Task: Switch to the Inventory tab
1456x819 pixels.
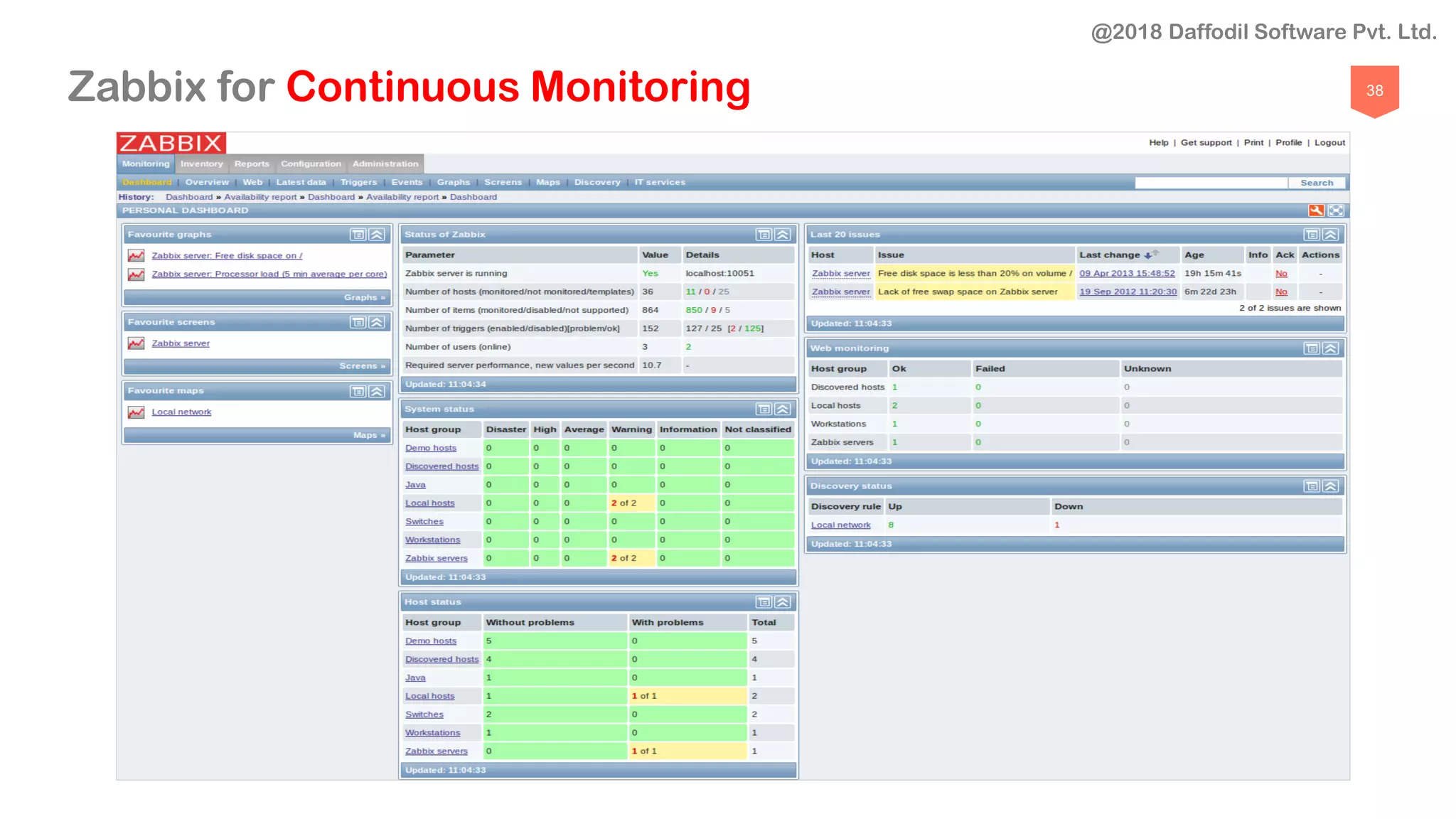Action: pyautogui.click(x=202, y=164)
